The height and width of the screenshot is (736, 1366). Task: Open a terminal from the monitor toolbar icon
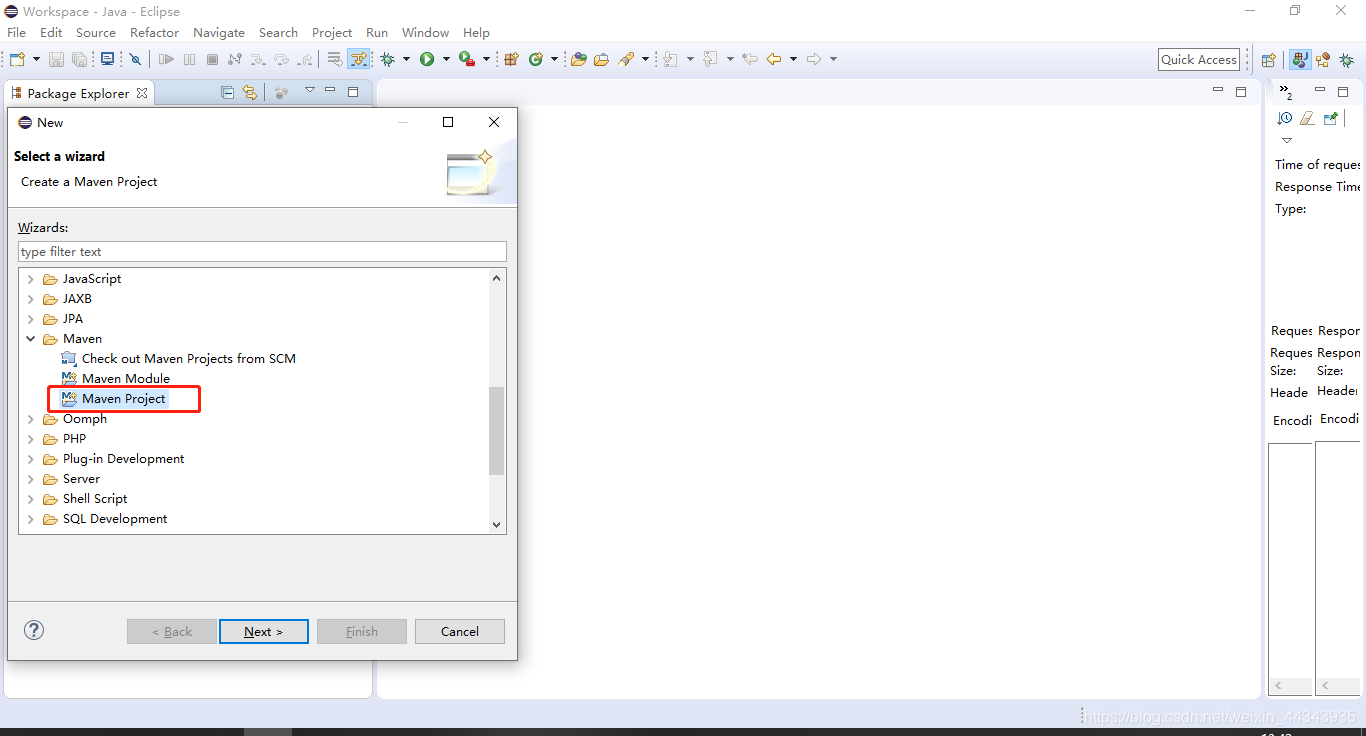107,59
